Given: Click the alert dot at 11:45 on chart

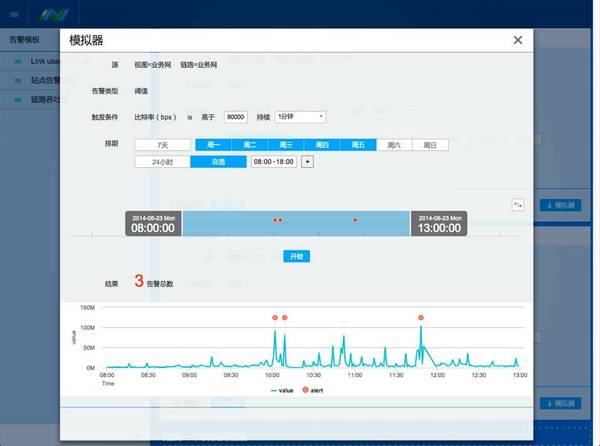Looking at the screenshot, I should 421,317.
